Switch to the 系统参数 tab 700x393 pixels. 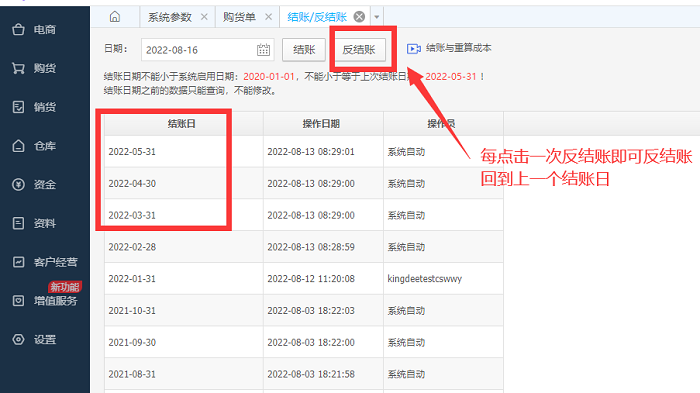pyautogui.click(x=170, y=17)
